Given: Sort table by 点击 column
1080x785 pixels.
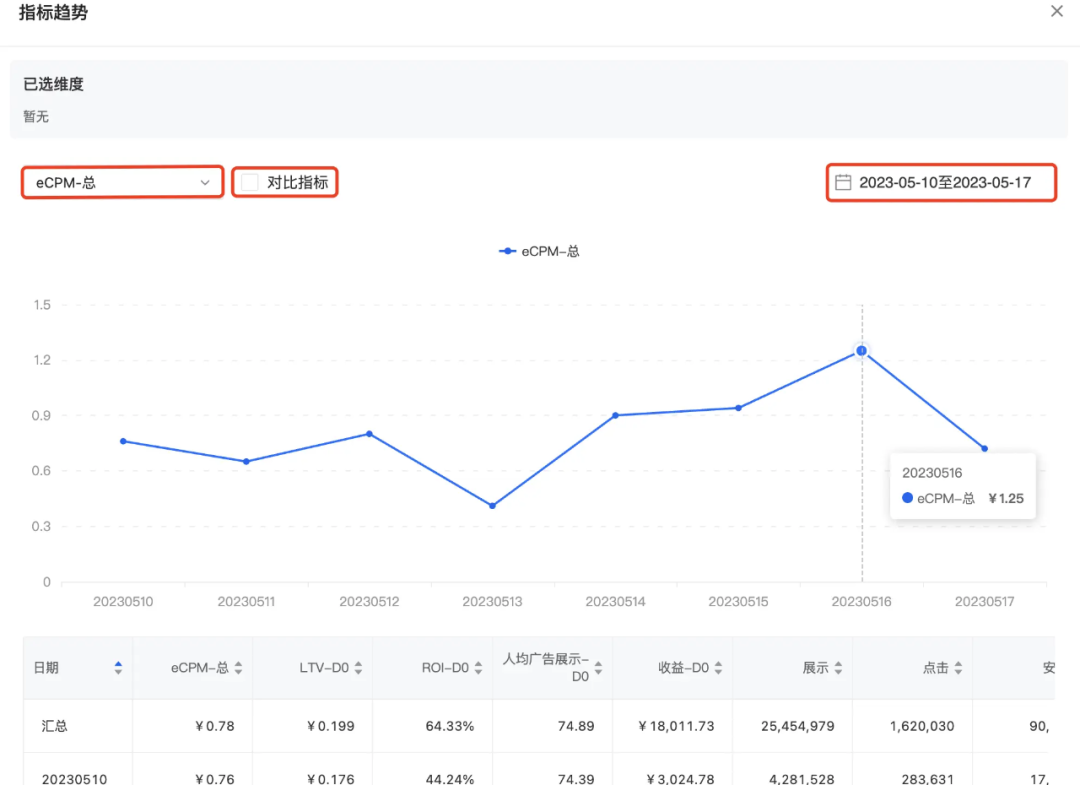Looking at the screenshot, I should click(958, 667).
